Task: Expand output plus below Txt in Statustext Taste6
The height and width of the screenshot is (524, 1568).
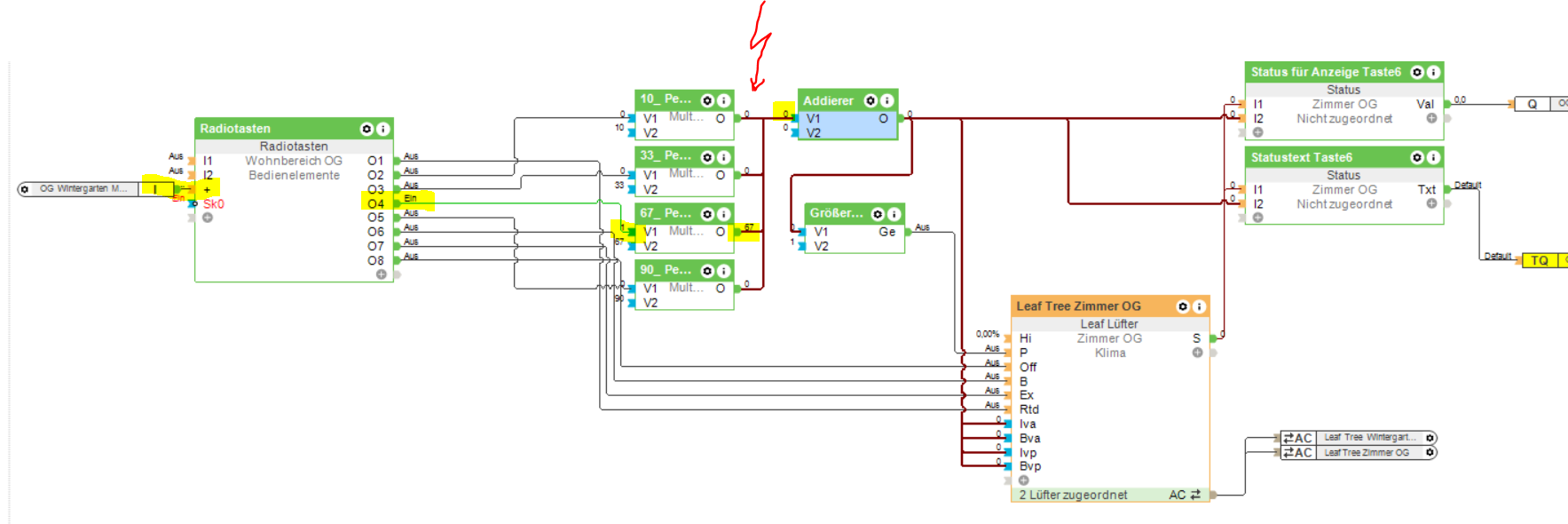Action: [1431, 203]
